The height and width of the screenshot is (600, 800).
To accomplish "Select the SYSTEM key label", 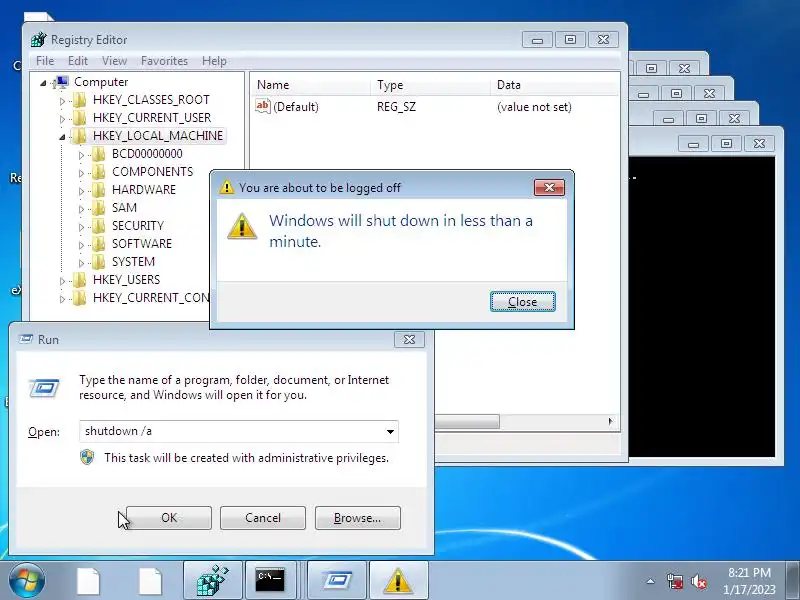I will coord(133,262).
